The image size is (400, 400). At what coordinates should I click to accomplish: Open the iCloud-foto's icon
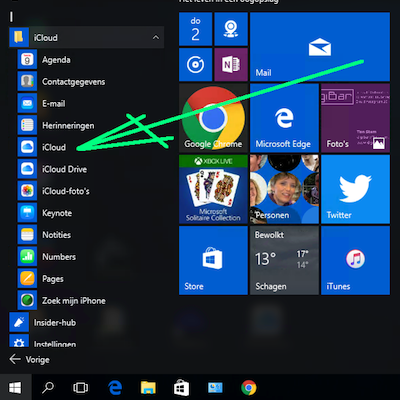(x=27, y=191)
